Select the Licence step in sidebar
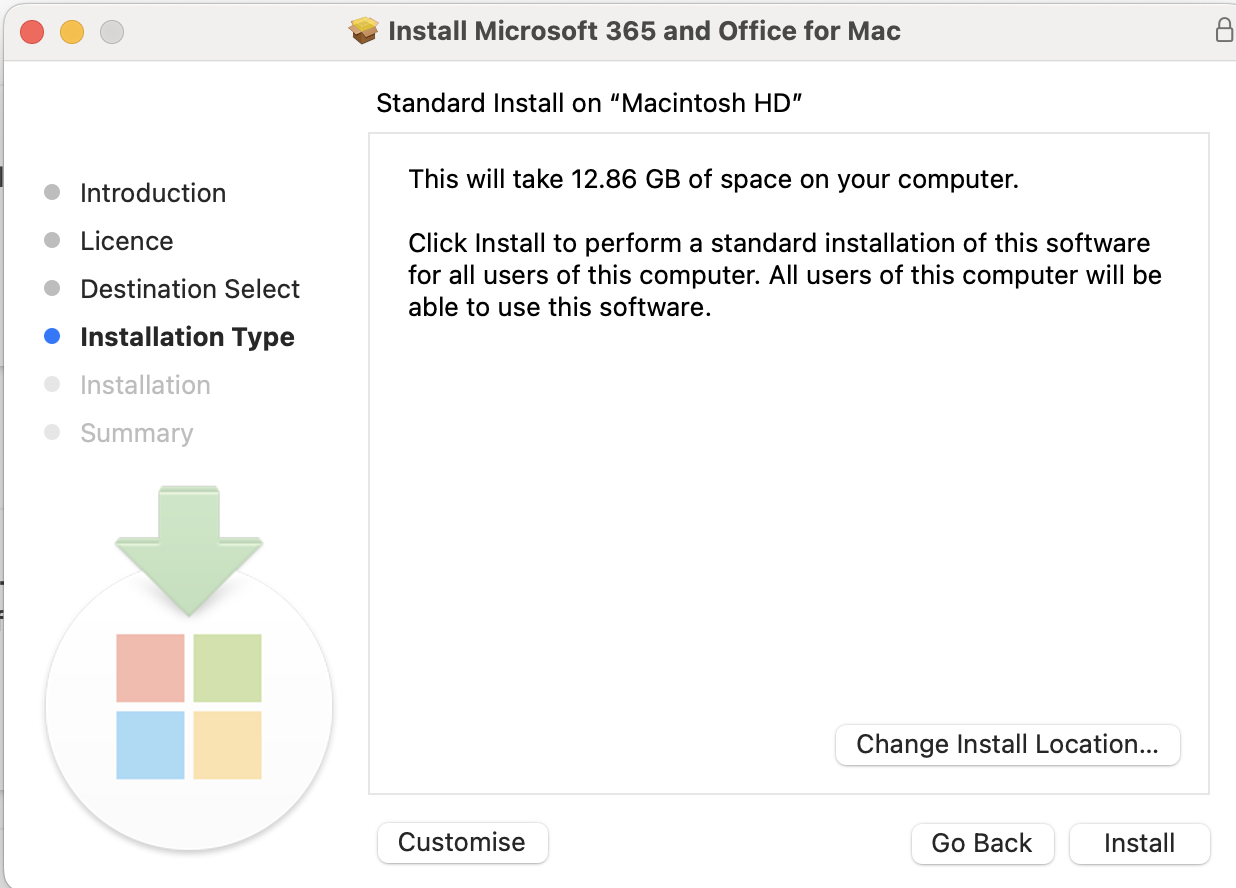Image resolution: width=1236 pixels, height=888 pixels. point(126,241)
